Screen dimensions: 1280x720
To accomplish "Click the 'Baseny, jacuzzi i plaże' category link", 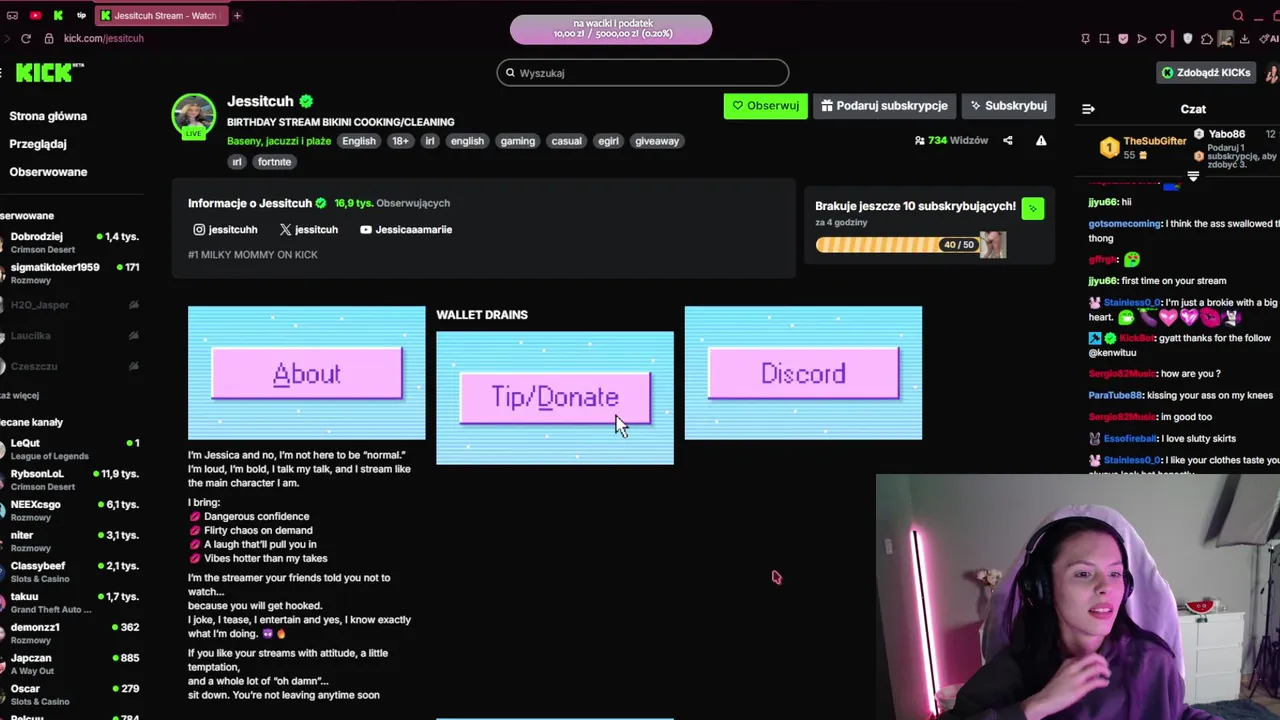I will [279, 141].
